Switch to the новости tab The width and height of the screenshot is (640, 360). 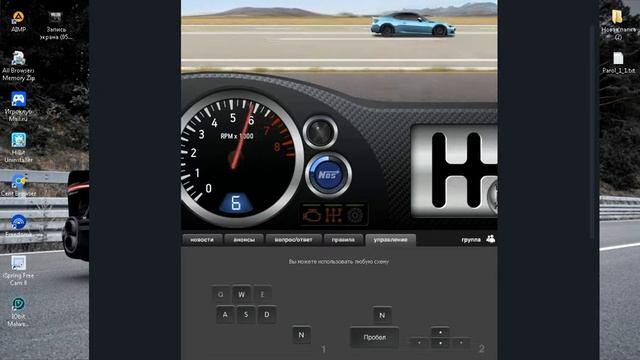pyautogui.click(x=202, y=240)
